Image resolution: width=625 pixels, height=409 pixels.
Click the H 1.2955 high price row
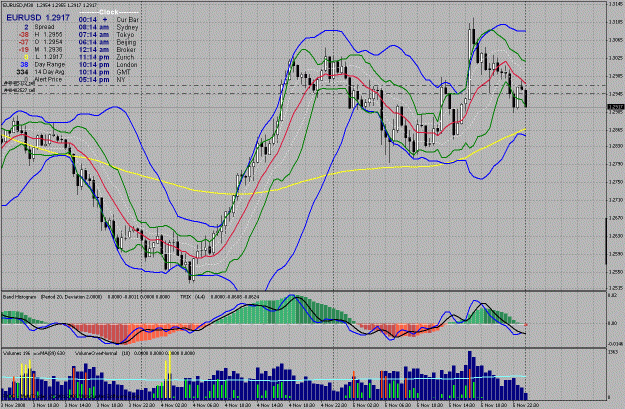pos(40,35)
